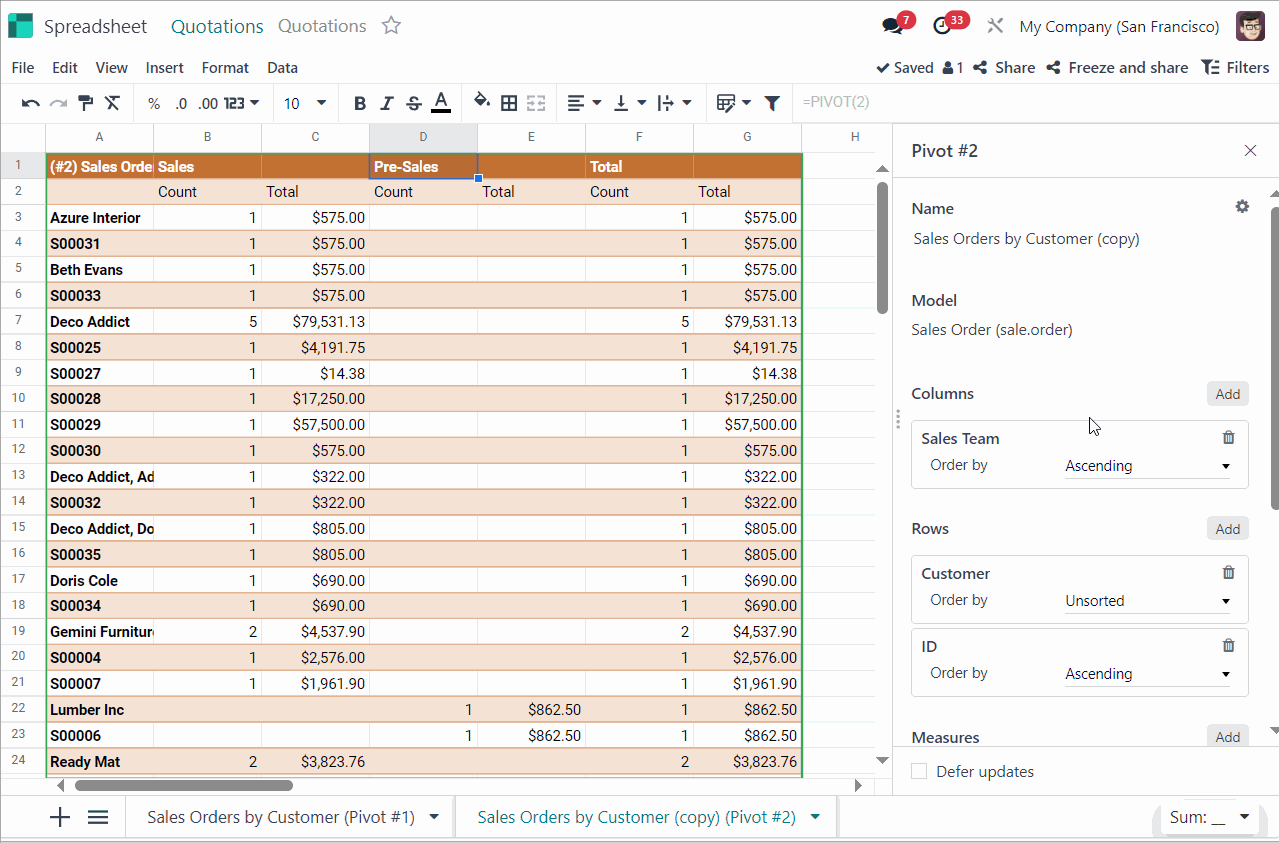Add a new sheet with plus icon

coord(60,817)
